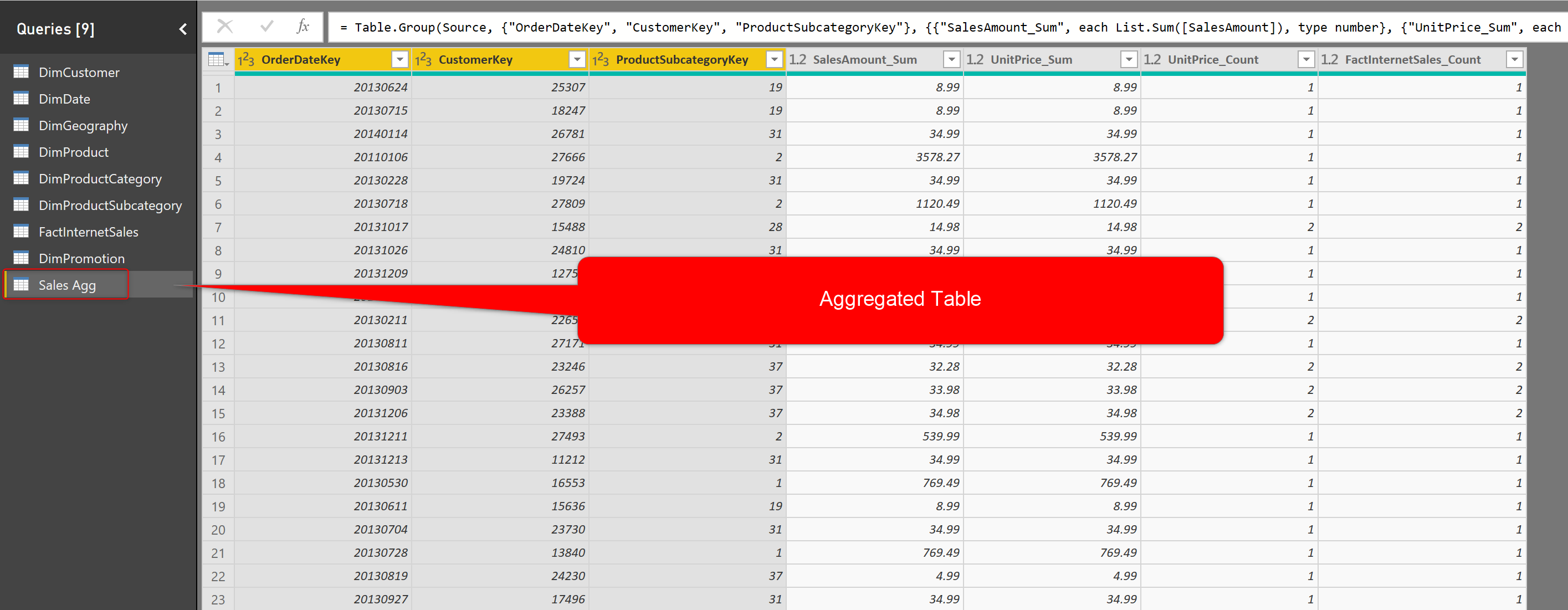Change CustomerKey data type via 123 icon

tap(423, 60)
